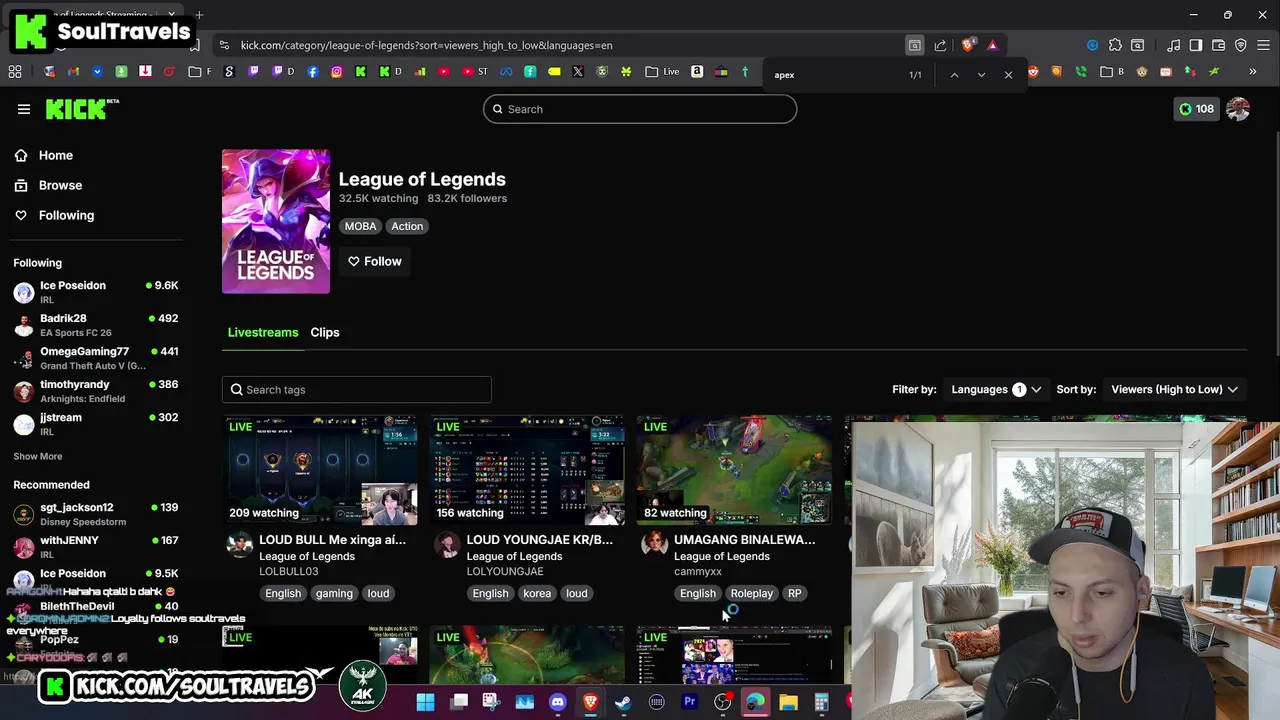Screen dimensions: 1280x720
Task: Click the share page icon in address bar
Action: [940, 45]
